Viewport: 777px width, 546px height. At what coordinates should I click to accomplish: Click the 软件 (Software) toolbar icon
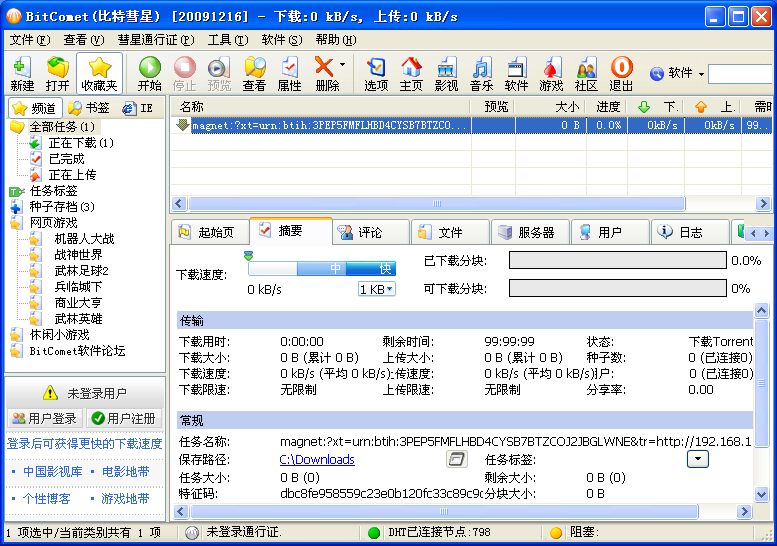516,73
